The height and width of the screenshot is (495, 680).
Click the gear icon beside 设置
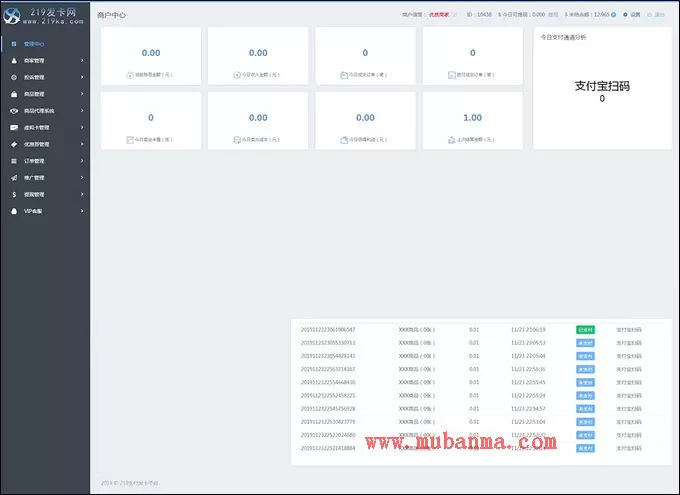[625, 15]
